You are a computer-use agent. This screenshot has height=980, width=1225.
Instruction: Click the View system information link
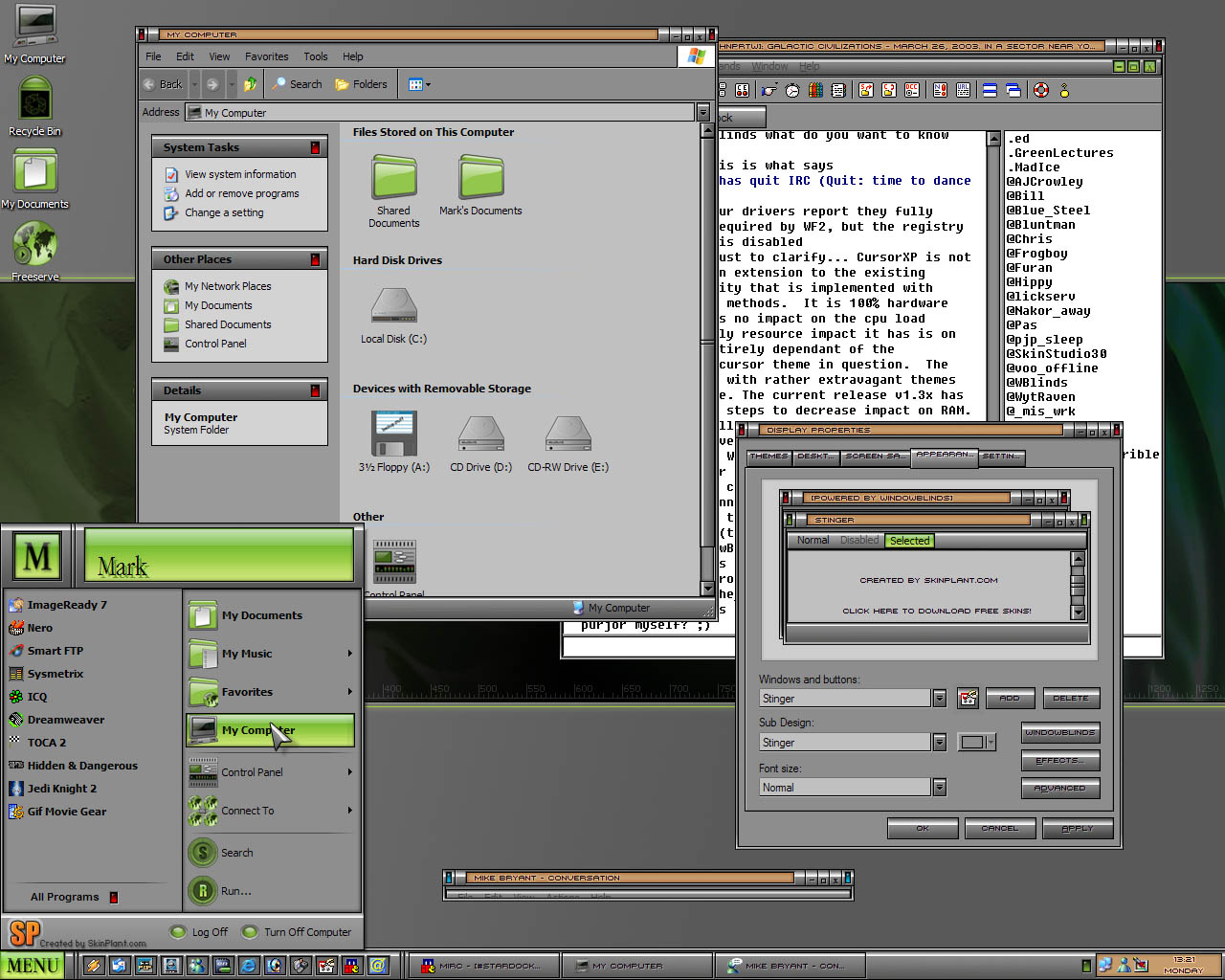pyautogui.click(x=240, y=174)
